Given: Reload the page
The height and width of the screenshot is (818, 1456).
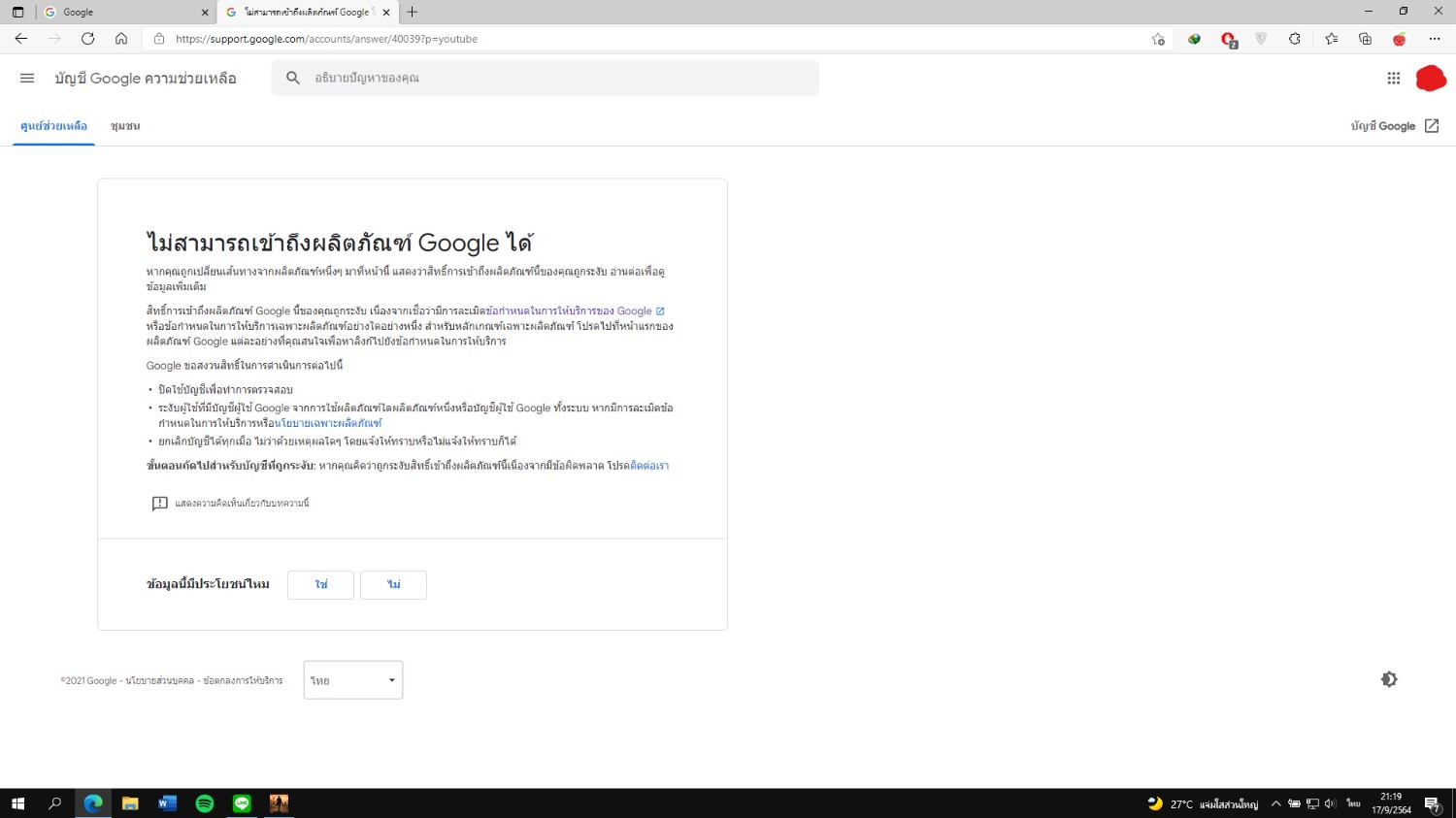Looking at the screenshot, I should [87, 39].
